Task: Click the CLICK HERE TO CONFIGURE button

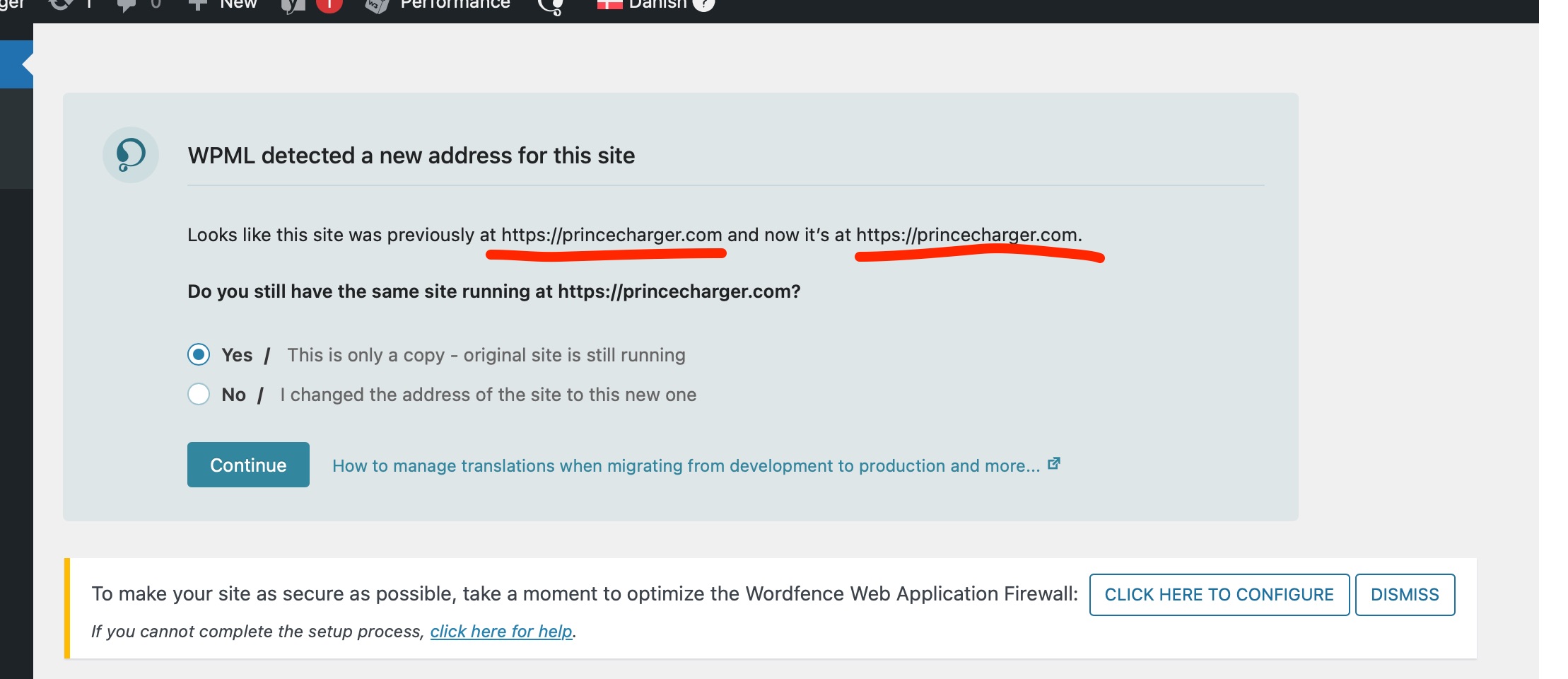Action: (1219, 595)
